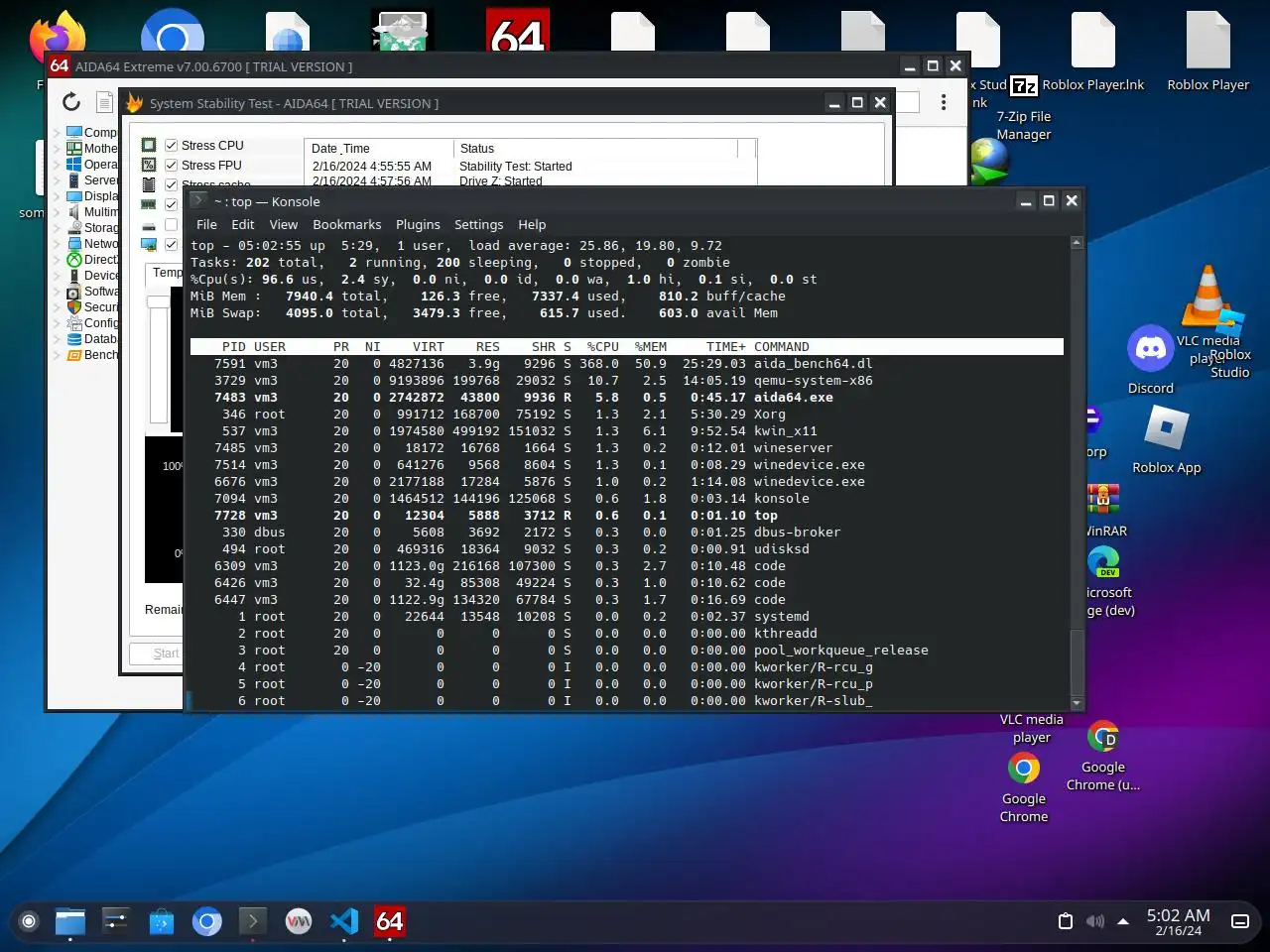
Task: Open the View menu in Konsole
Action: 284,224
